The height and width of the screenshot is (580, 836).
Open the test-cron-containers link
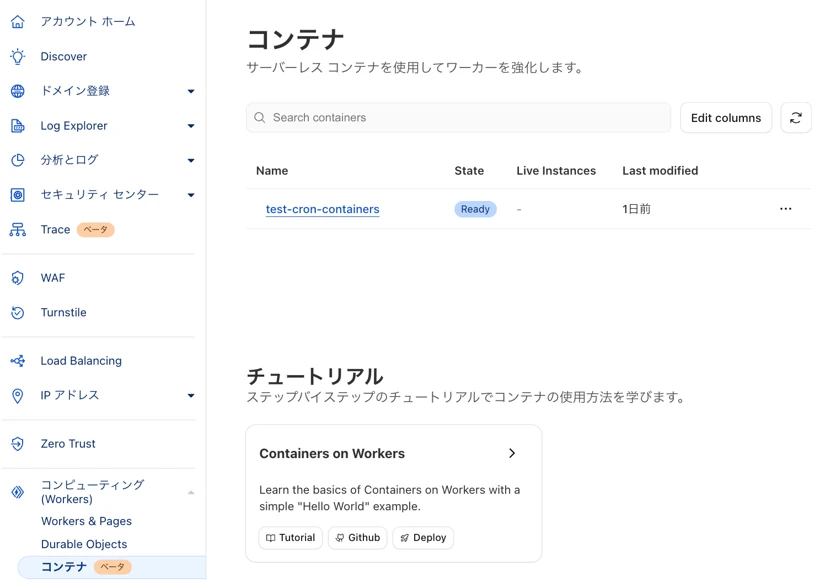(322, 209)
